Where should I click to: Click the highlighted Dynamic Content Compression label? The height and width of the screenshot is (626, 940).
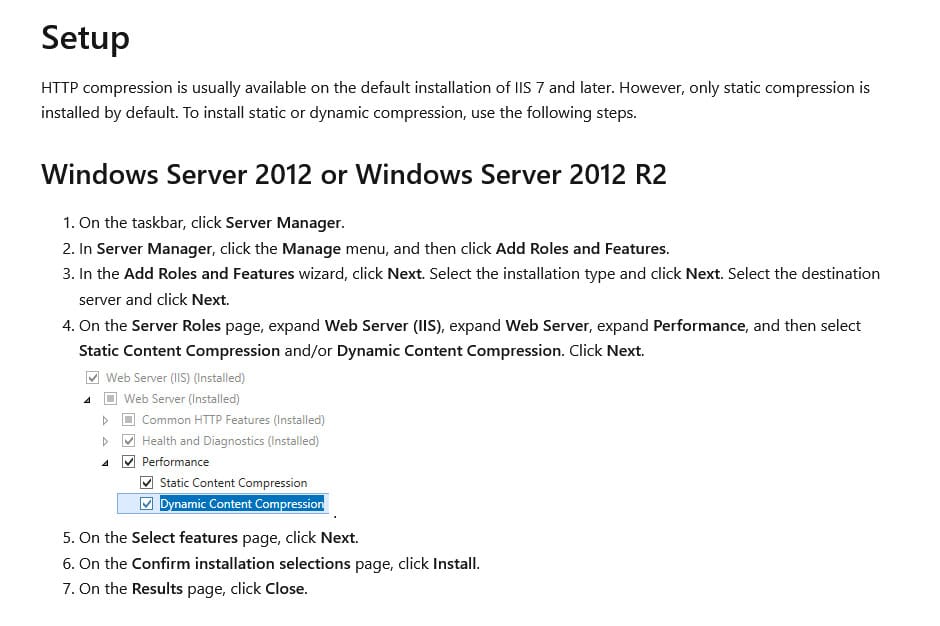pos(242,504)
